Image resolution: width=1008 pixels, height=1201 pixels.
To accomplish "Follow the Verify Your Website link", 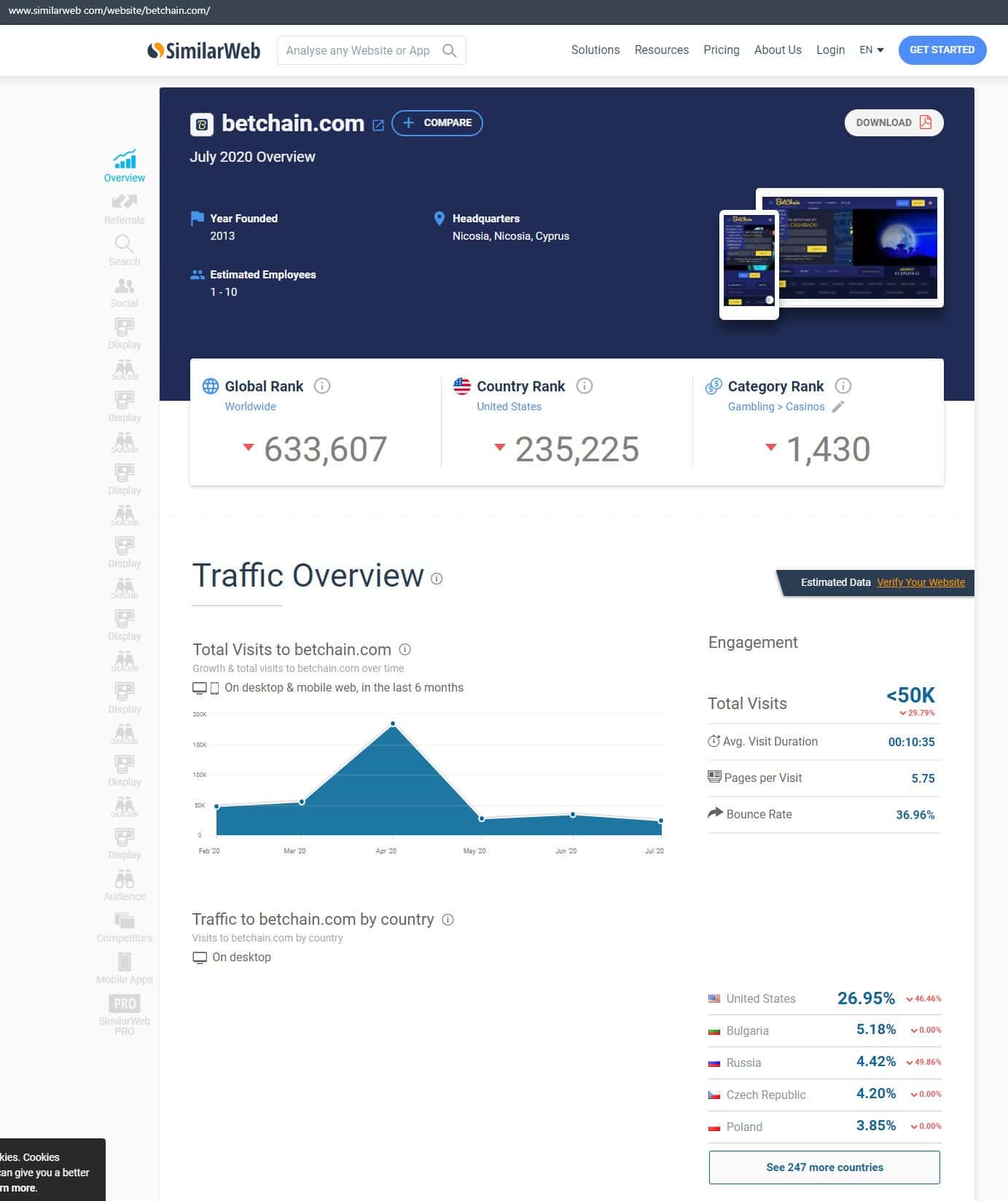I will [x=921, y=582].
